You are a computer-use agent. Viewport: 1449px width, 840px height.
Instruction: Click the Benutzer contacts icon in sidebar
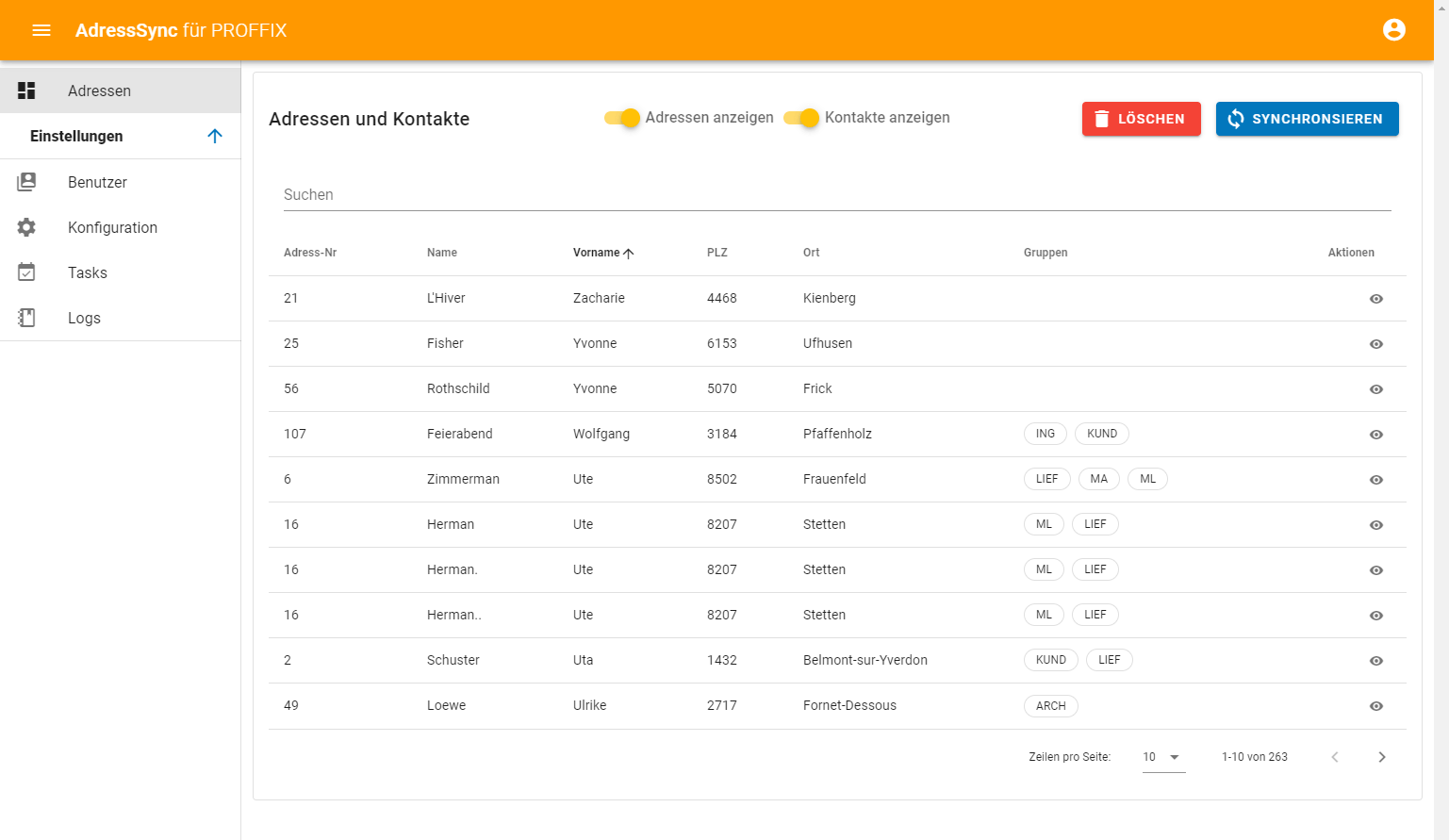click(26, 182)
